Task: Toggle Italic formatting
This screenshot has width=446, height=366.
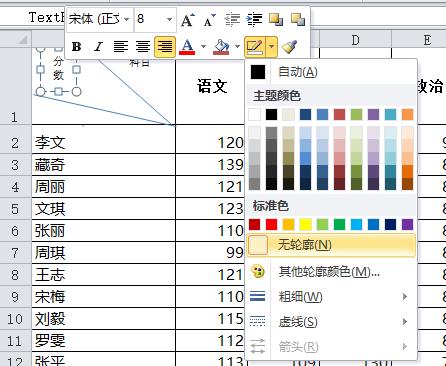Action: pyautogui.click(x=98, y=47)
